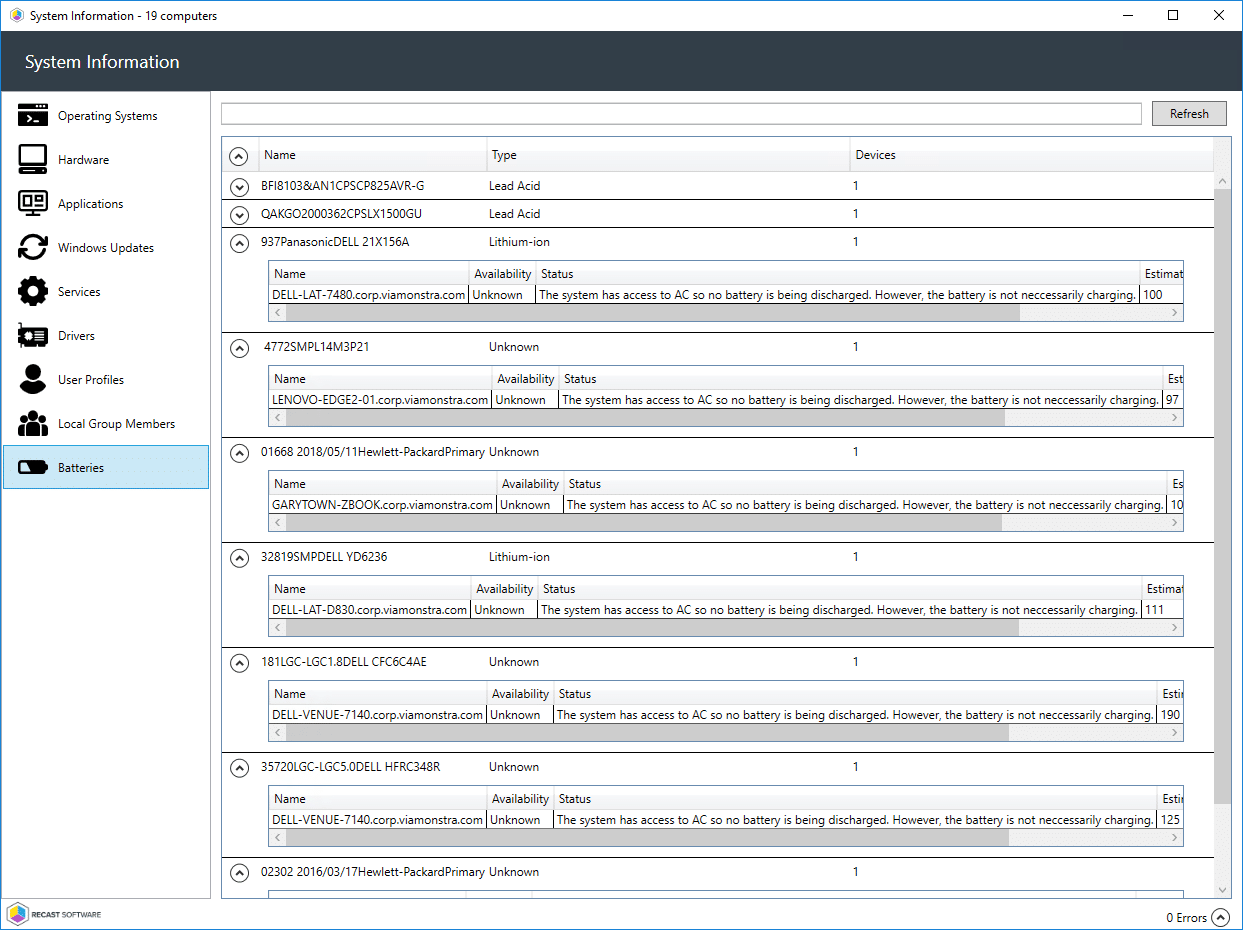This screenshot has width=1243, height=930.
Task: Click right scroll arrow of DELL-LAT-7480 table
Action: pos(1175,313)
